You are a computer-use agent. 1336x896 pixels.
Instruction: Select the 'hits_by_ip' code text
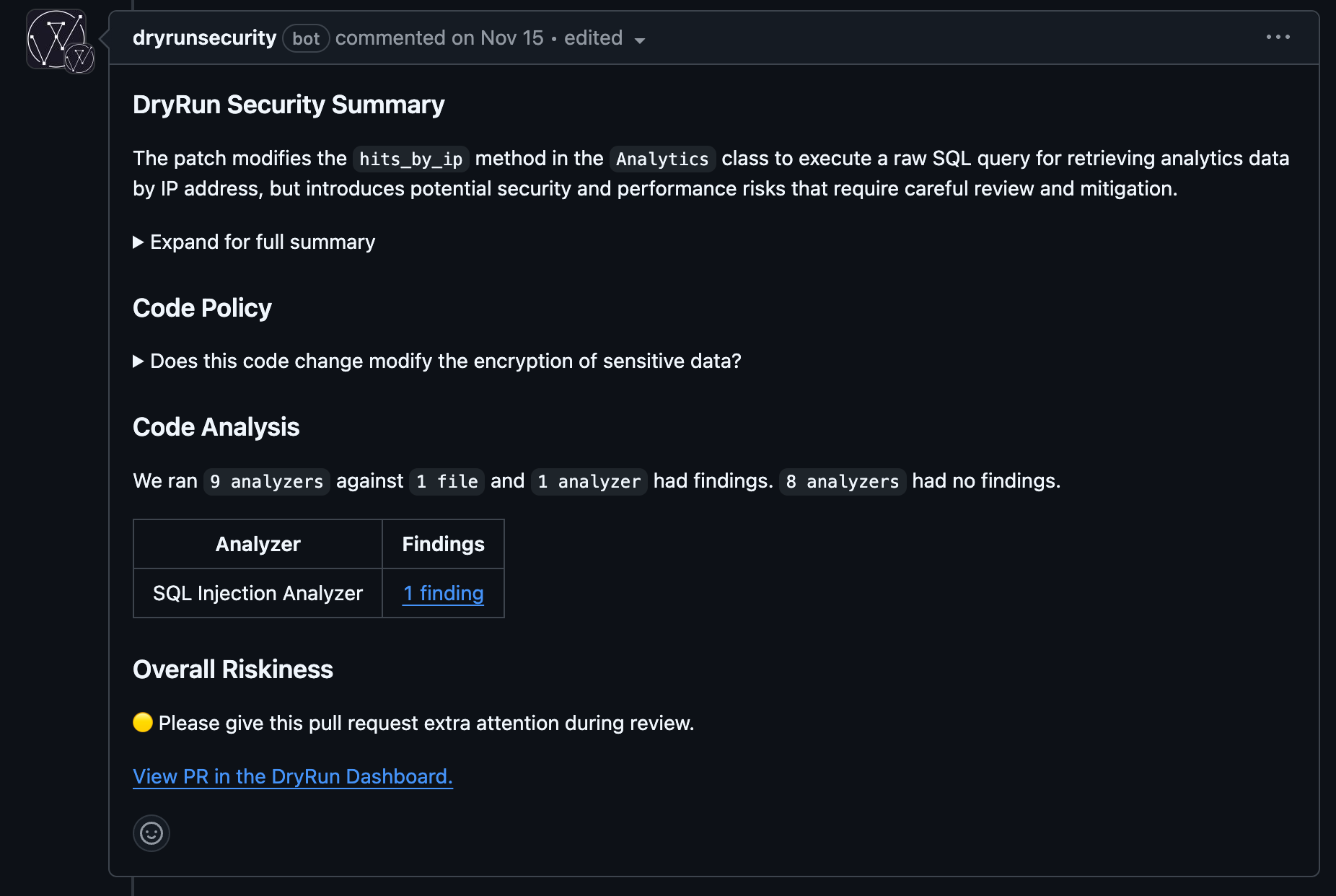411,159
